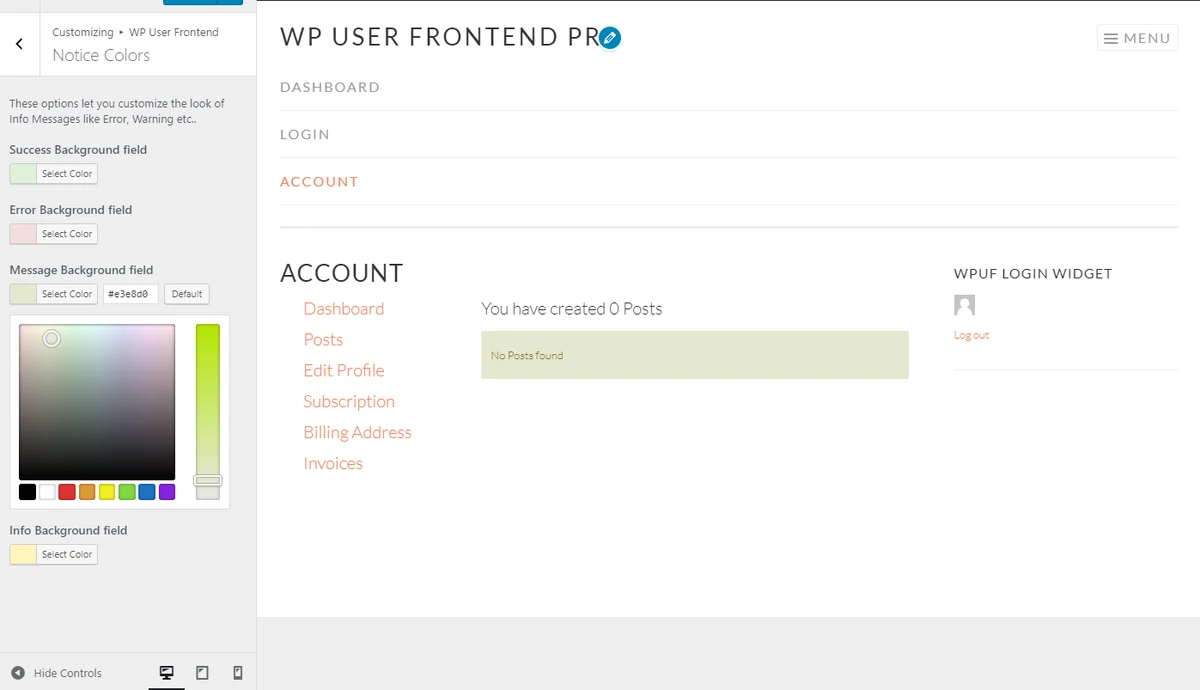Open Billing Address account link
Image resolution: width=1200 pixels, height=690 pixels.
357,432
